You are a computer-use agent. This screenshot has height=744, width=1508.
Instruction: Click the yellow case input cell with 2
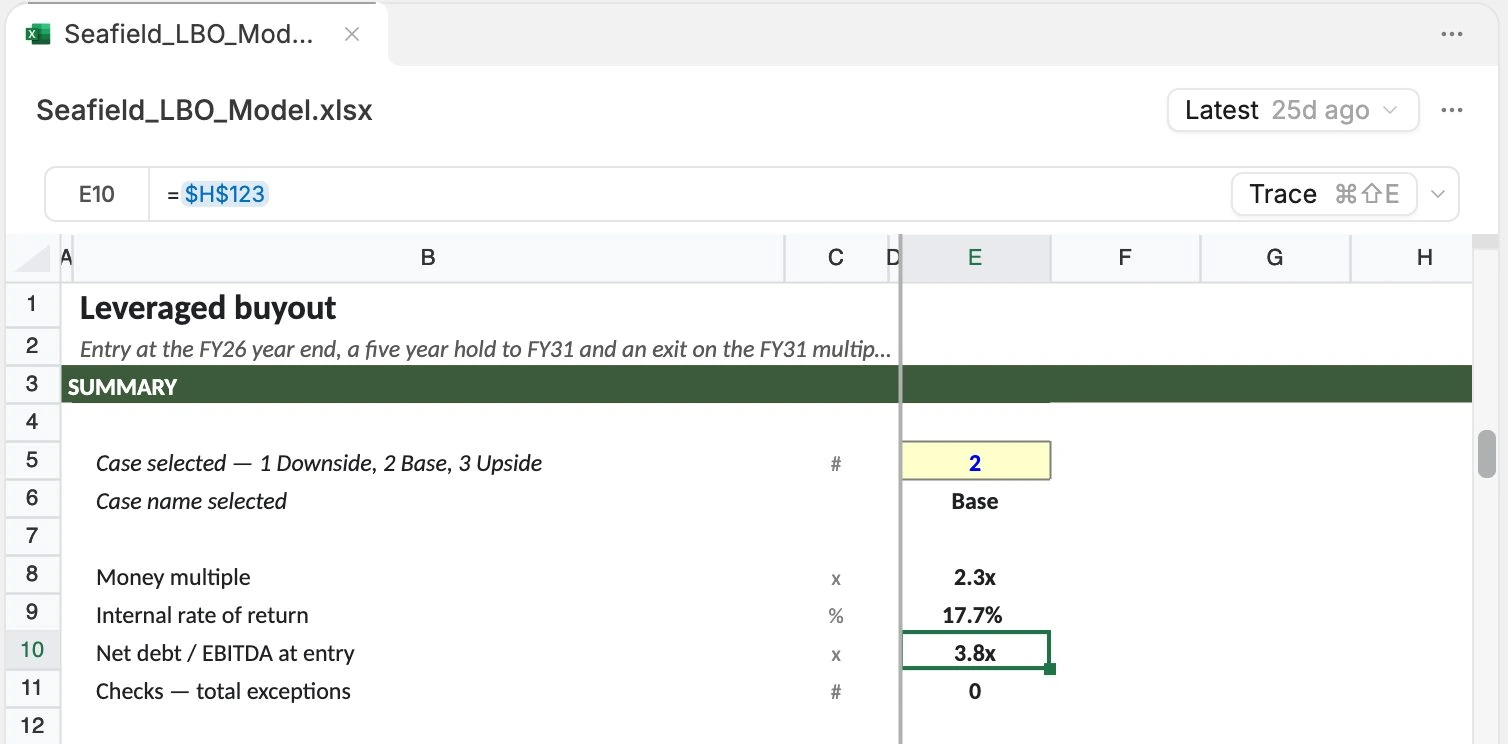click(x=975, y=461)
